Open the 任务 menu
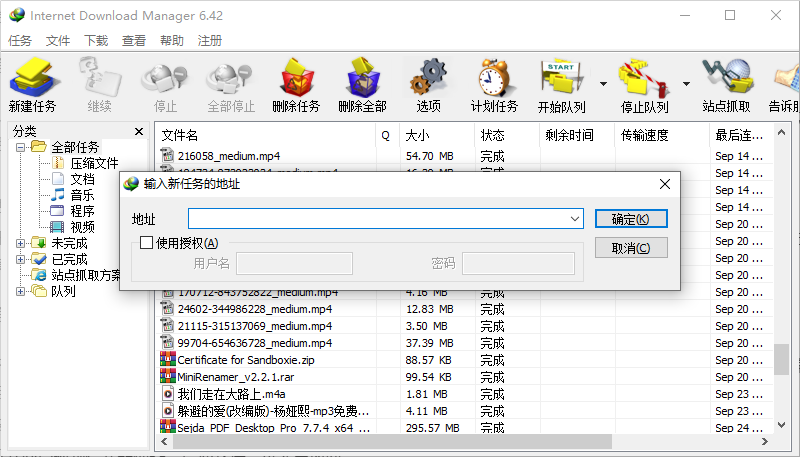800x457 pixels. point(20,40)
